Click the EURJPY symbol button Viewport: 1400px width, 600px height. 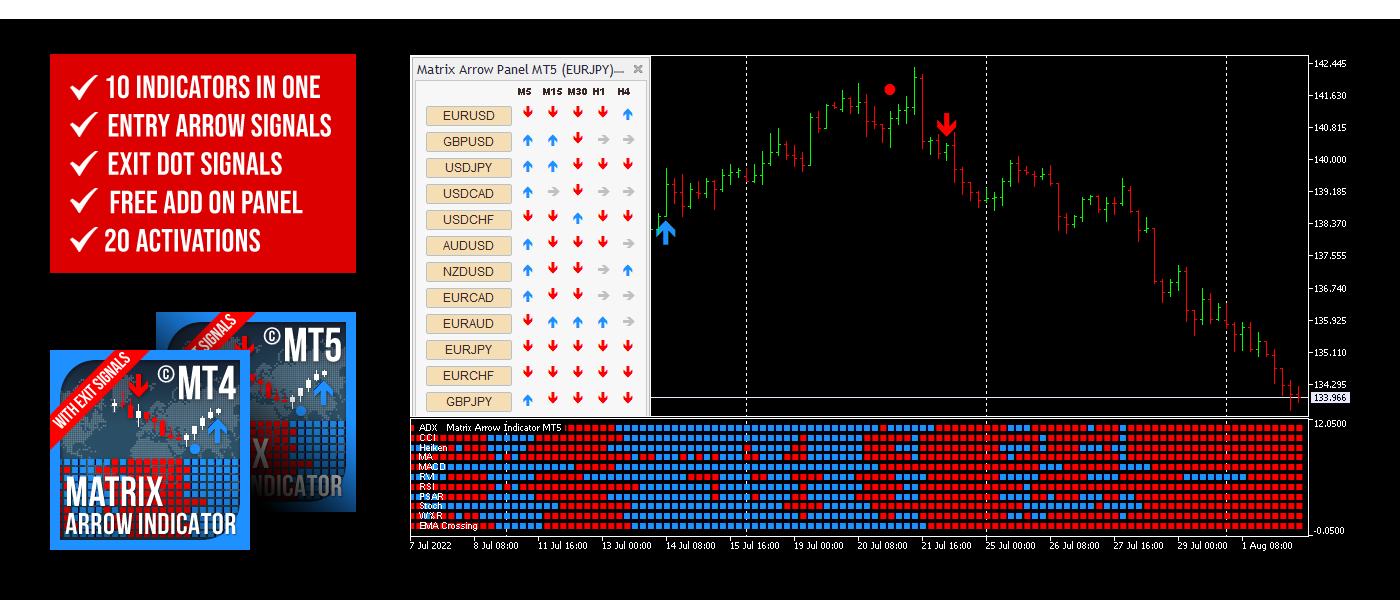click(469, 349)
